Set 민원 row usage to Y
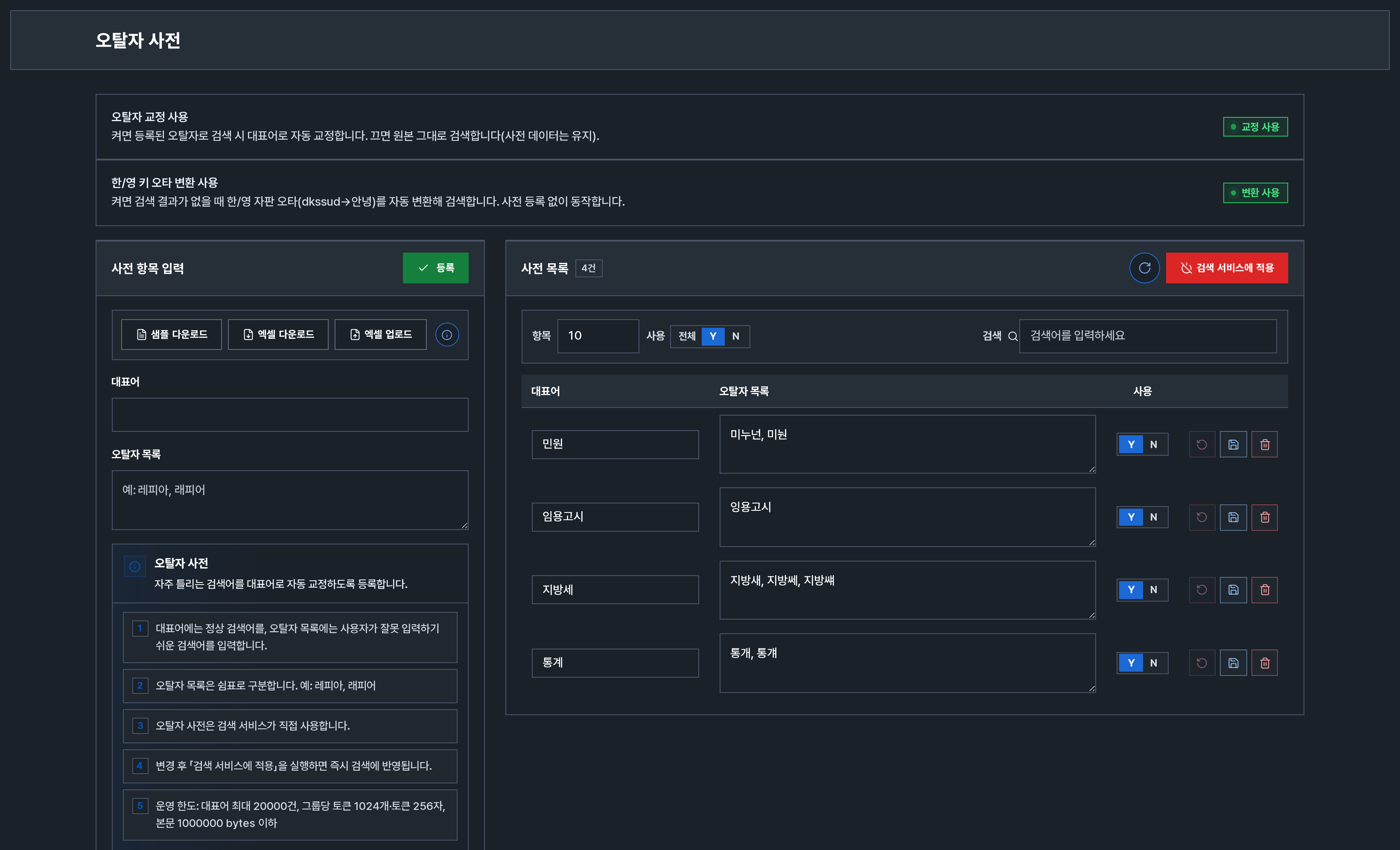This screenshot has height=850, width=1400. [x=1131, y=444]
